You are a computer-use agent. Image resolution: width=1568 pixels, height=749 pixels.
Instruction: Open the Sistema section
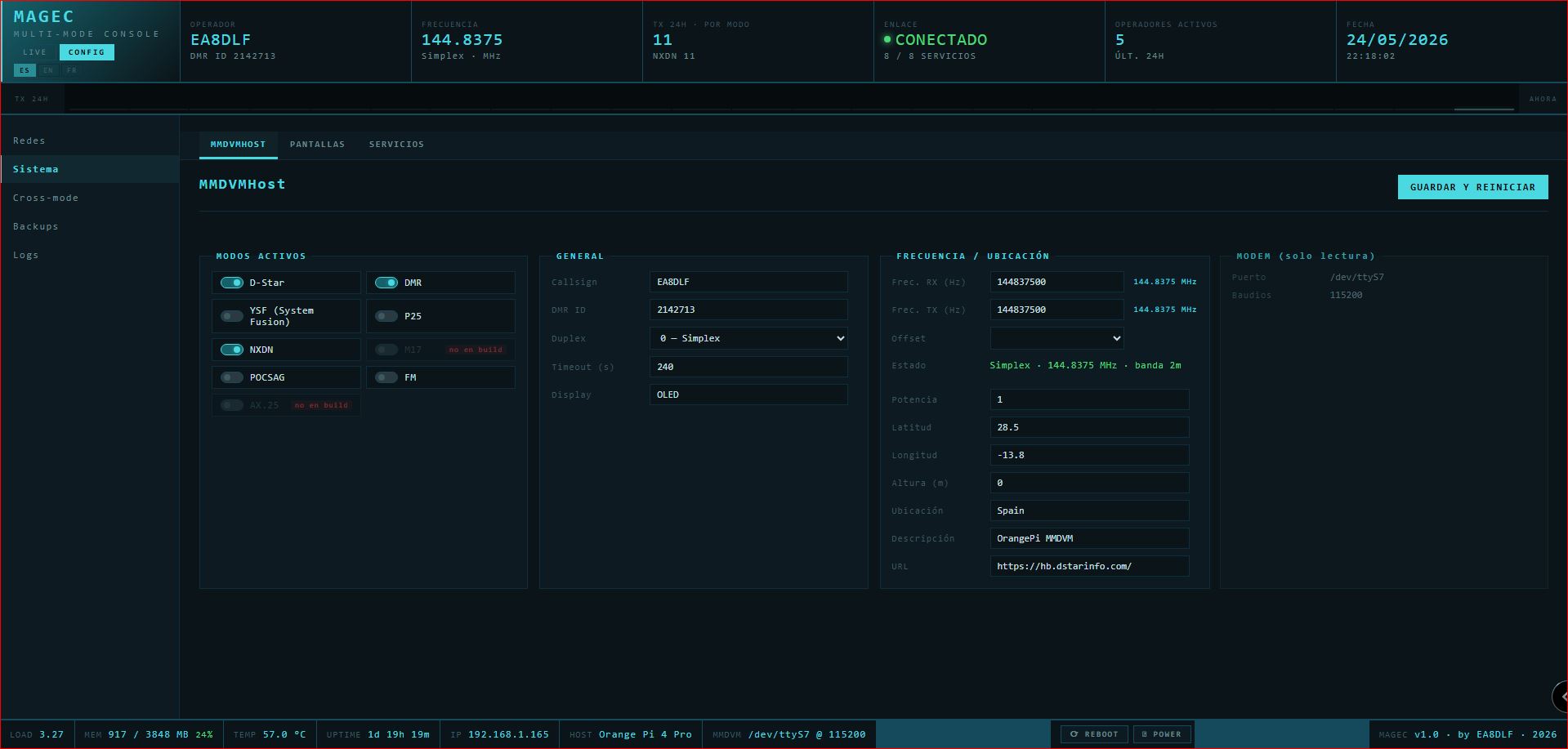coord(90,169)
